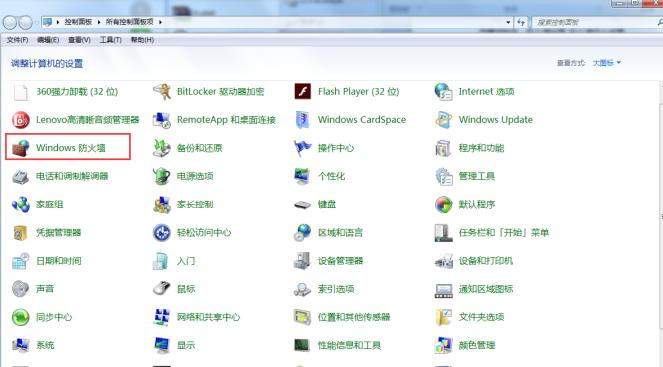663x367 pixels.
Task: Click the 控制面板 breadcrumb segment
Action: (x=78, y=22)
